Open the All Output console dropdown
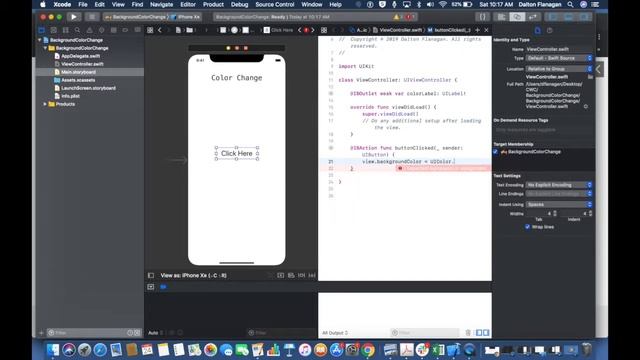 [335, 333]
